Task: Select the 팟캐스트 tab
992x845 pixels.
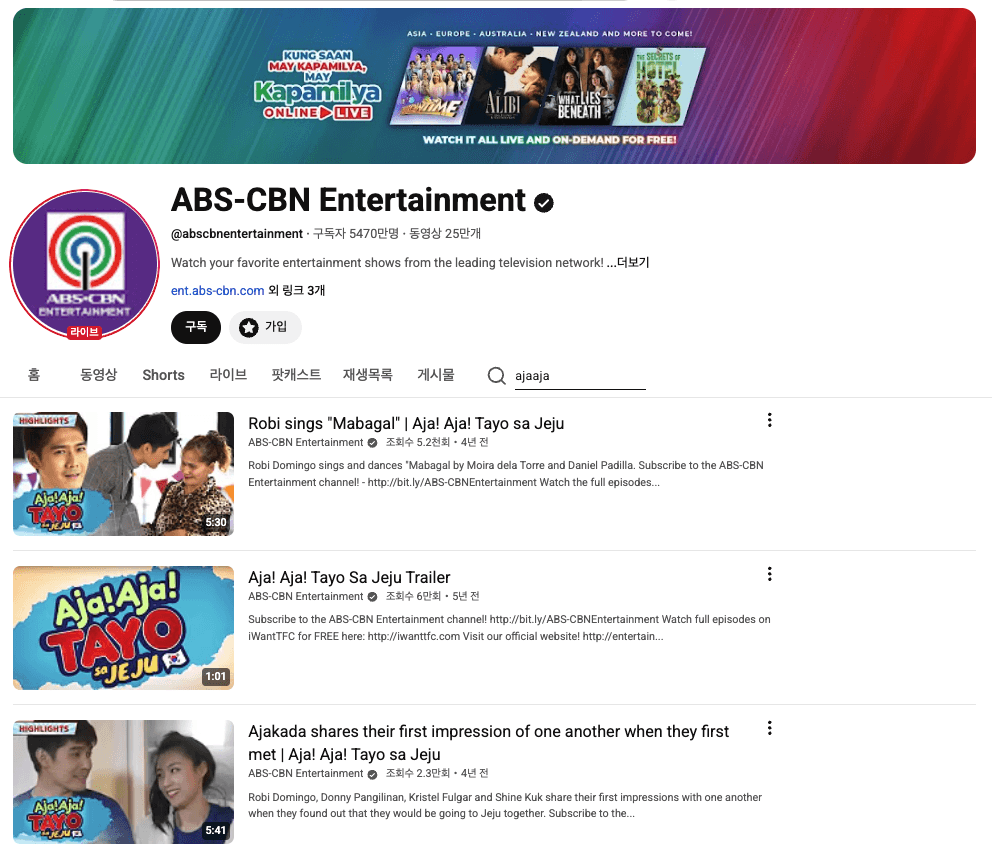Action: (296, 375)
